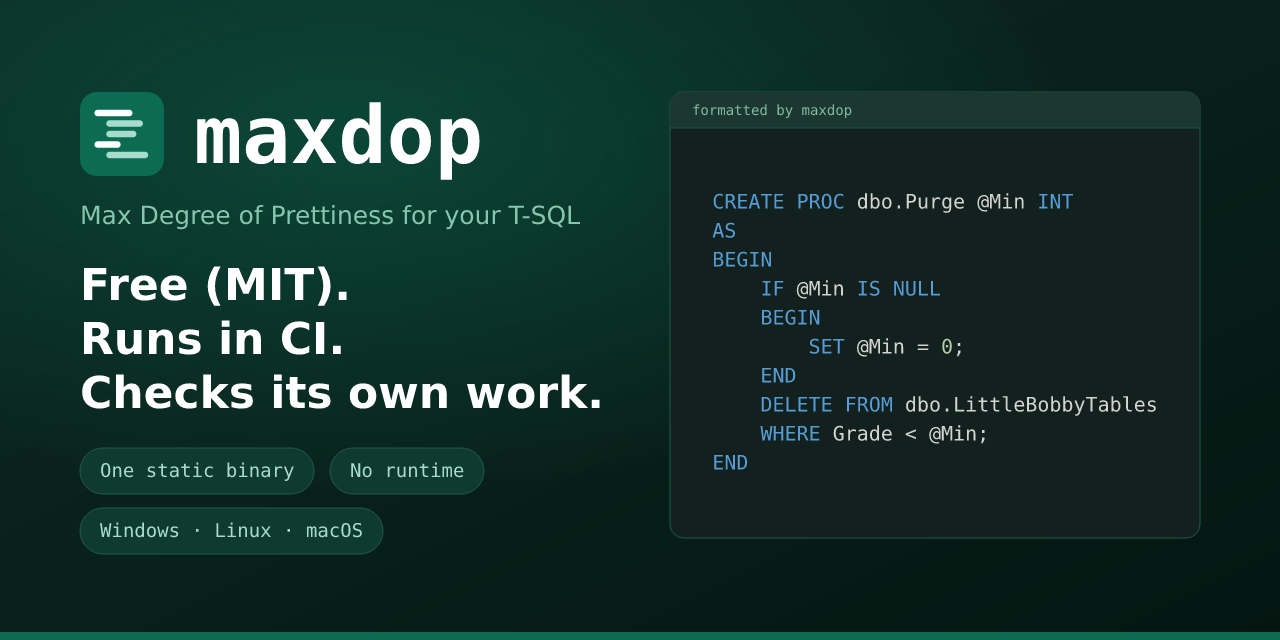Click the 'Windows · Linux · macOS' pill
The height and width of the screenshot is (640, 1280).
pyautogui.click(x=231, y=531)
